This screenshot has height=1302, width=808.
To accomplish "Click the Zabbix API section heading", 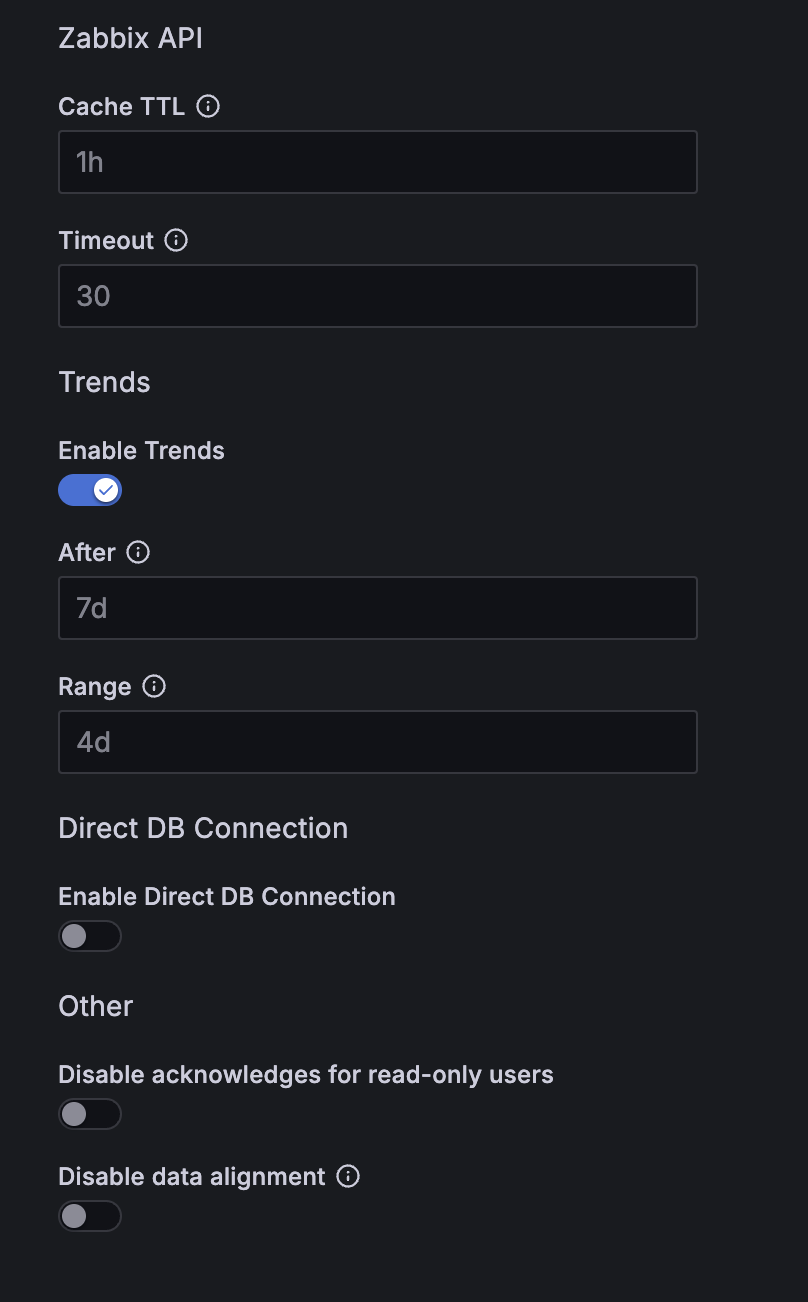I will pos(131,38).
